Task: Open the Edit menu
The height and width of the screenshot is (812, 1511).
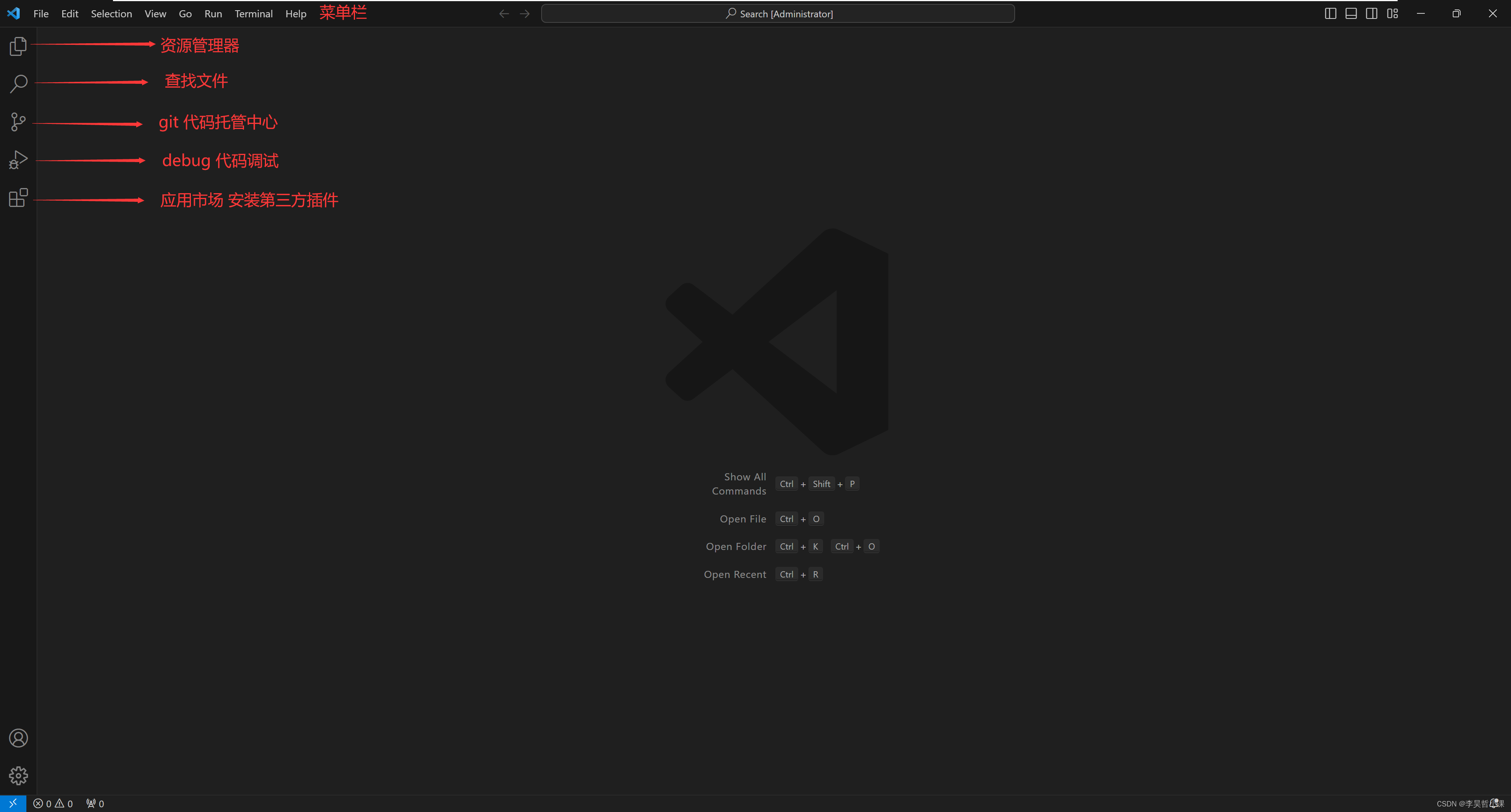Action: point(70,13)
